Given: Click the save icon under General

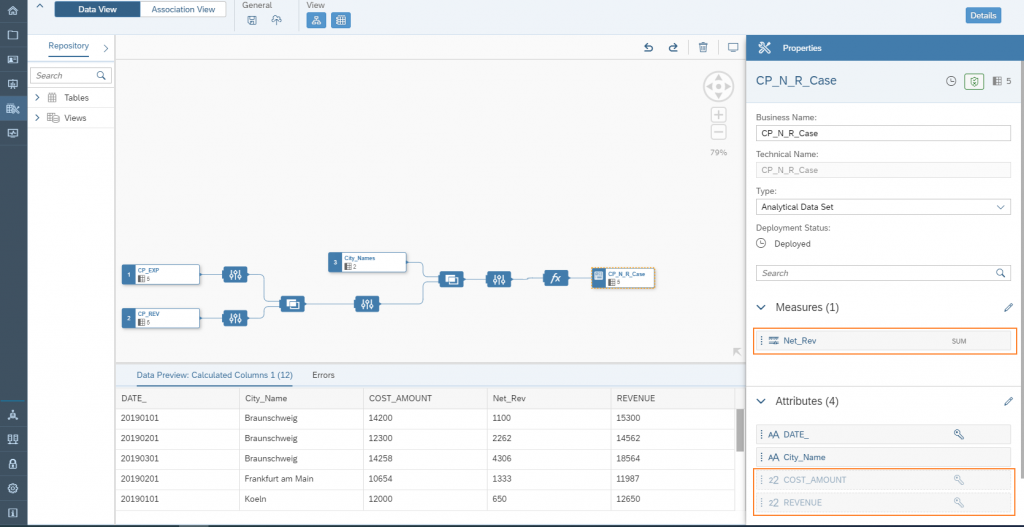Looking at the screenshot, I should [252, 21].
